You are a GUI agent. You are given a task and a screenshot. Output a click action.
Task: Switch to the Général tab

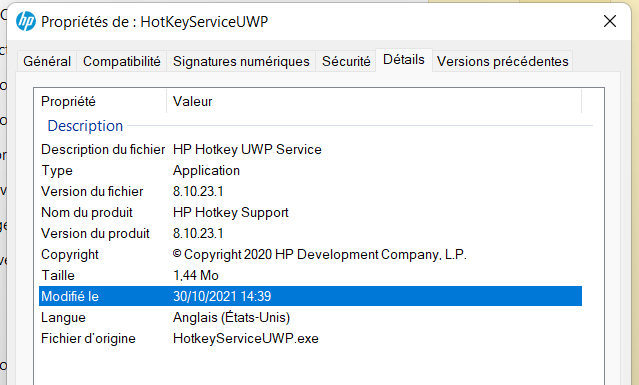pyautogui.click(x=47, y=61)
